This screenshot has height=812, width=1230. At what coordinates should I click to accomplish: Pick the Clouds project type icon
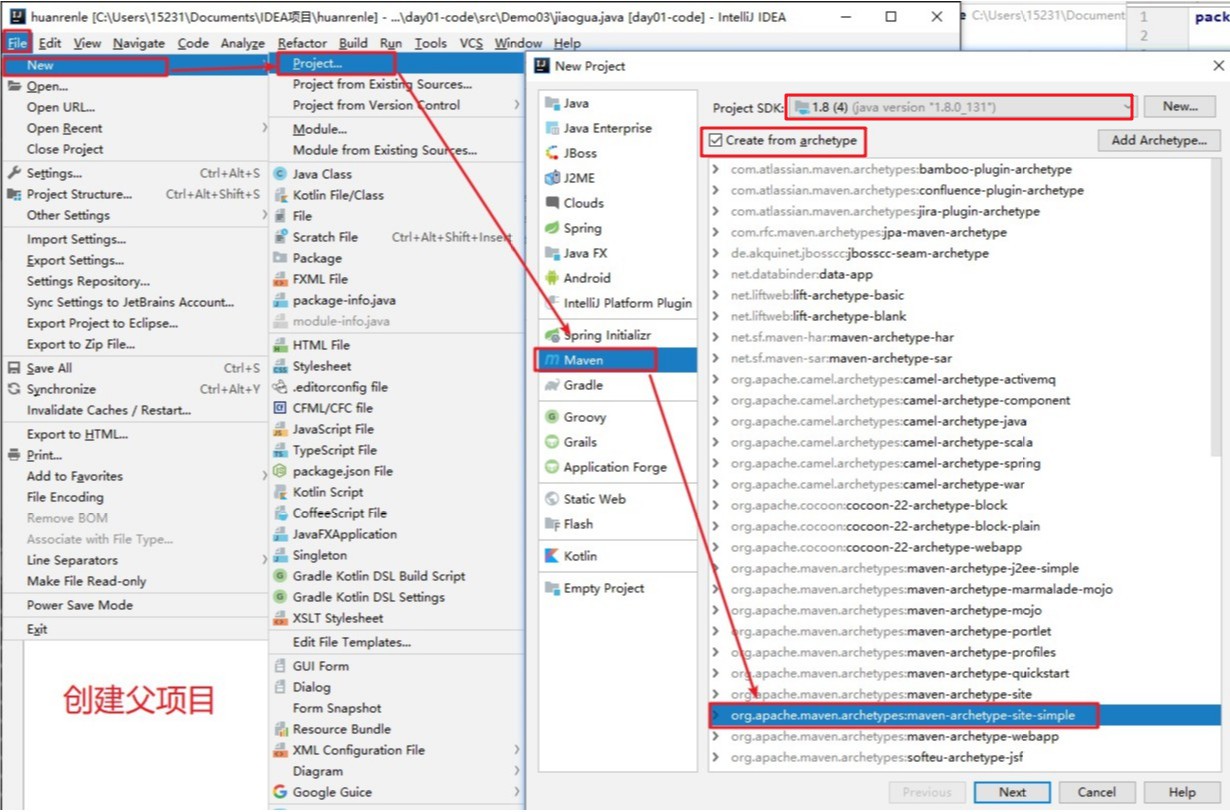[552, 203]
